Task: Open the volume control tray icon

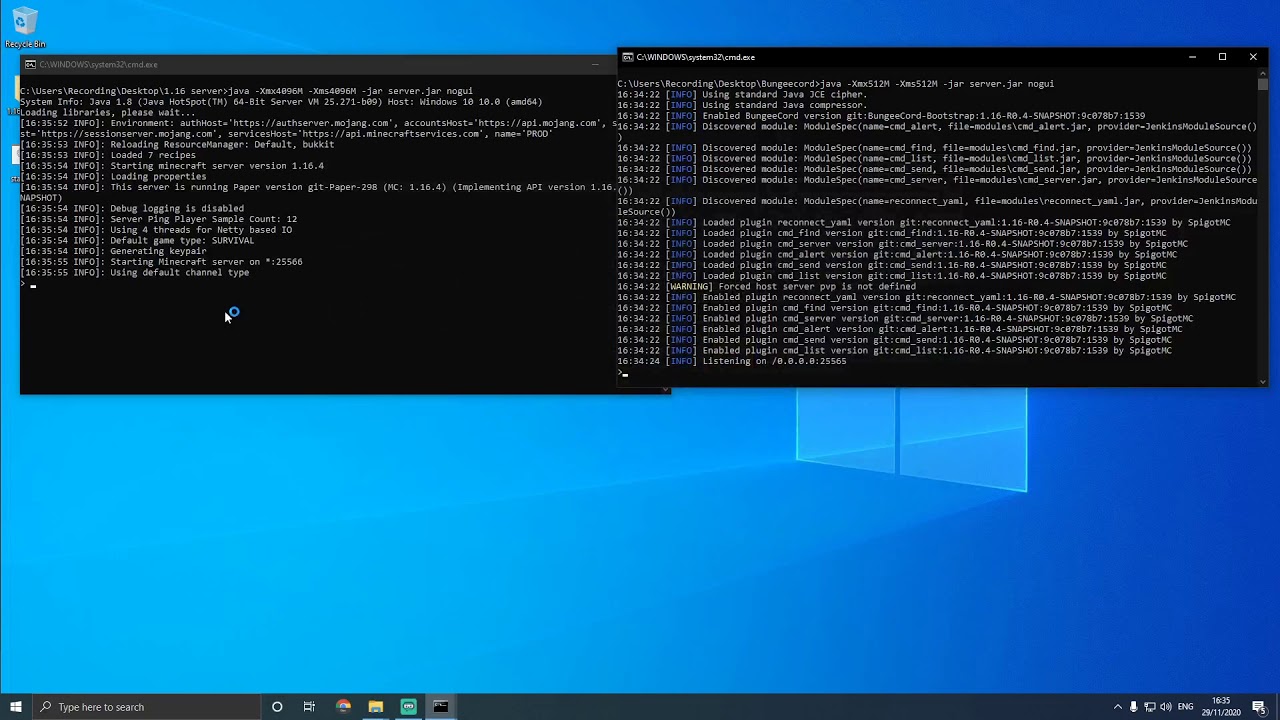Action: [x=1165, y=707]
